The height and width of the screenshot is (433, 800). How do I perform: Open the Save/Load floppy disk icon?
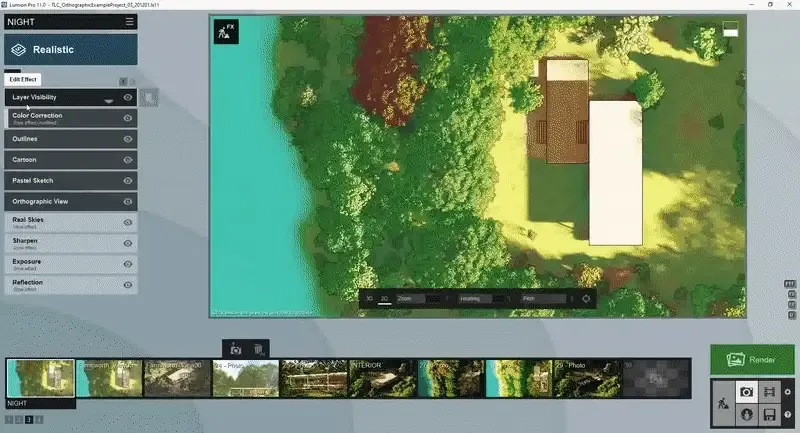click(x=769, y=414)
